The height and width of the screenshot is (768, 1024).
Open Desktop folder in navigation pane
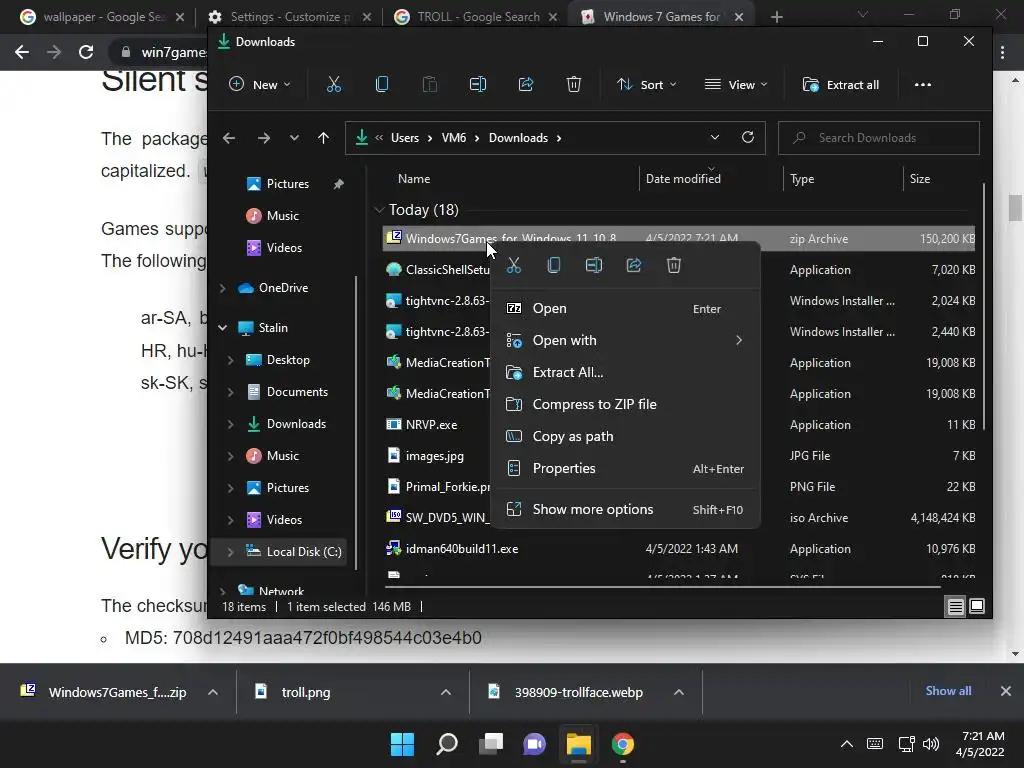tap(288, 360)
